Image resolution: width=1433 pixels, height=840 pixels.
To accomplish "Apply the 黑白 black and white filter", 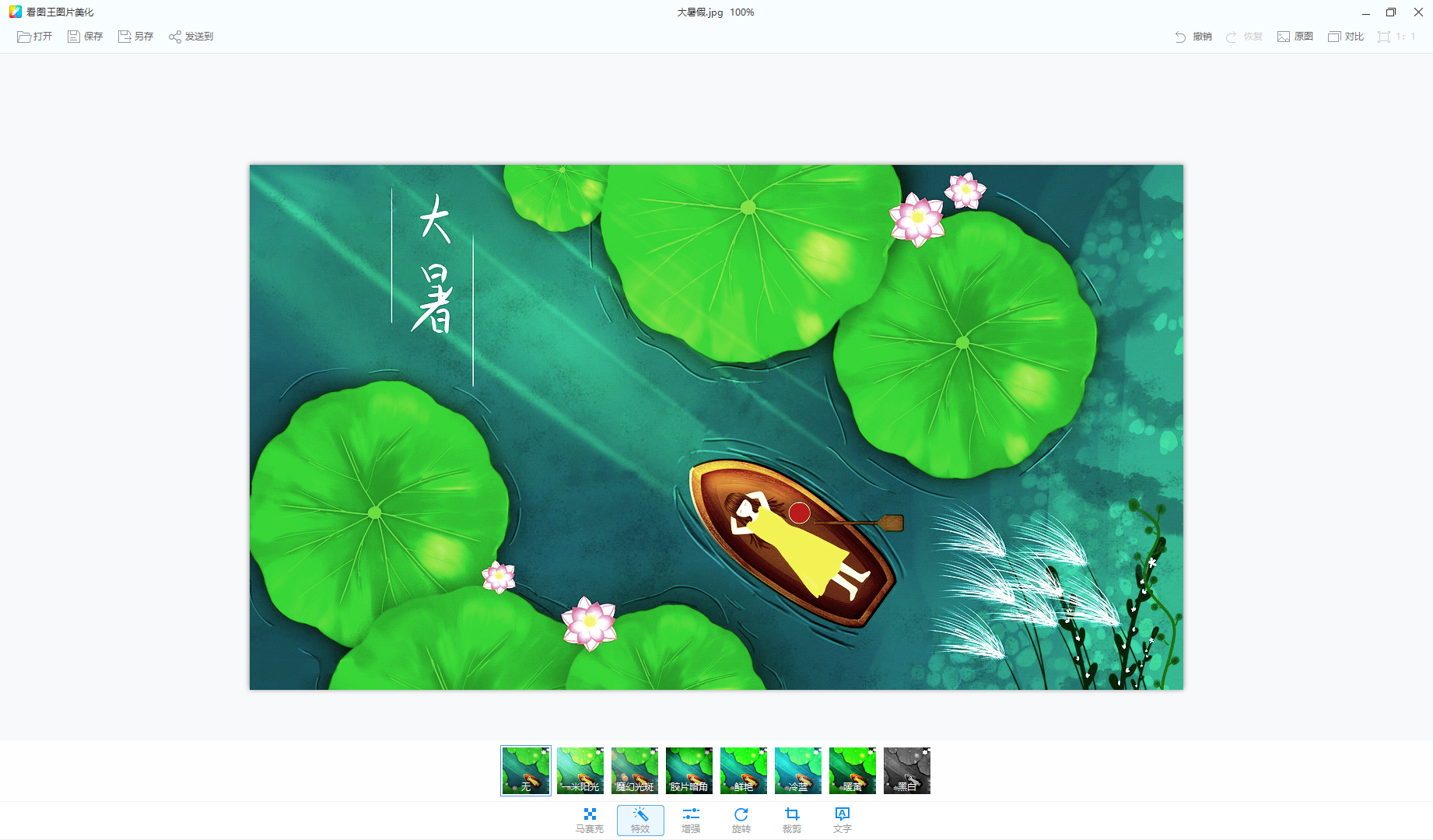I will coord(907,771).
